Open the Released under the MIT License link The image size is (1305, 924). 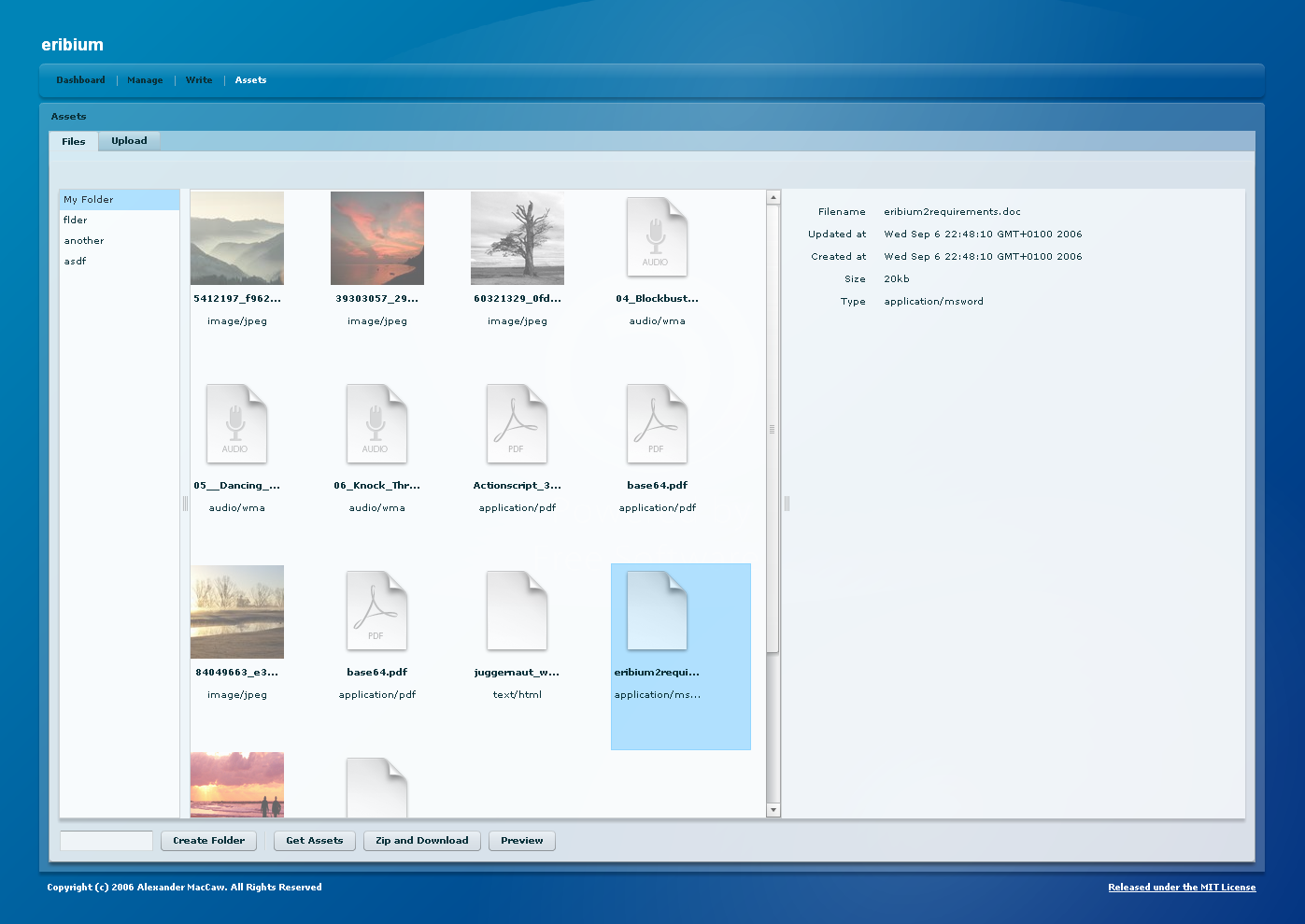pyautogui.click(x=1182, y=888)
